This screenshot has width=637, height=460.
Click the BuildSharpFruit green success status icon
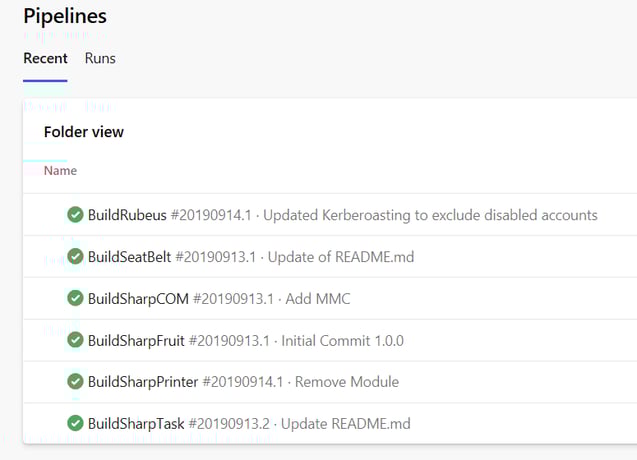pos(75,340)
